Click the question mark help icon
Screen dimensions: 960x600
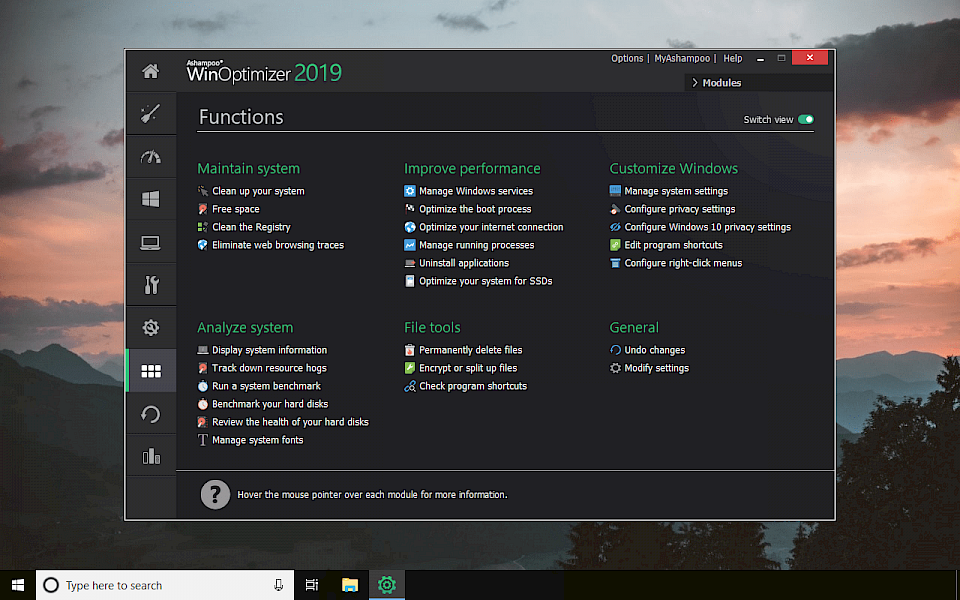(215, 494)
